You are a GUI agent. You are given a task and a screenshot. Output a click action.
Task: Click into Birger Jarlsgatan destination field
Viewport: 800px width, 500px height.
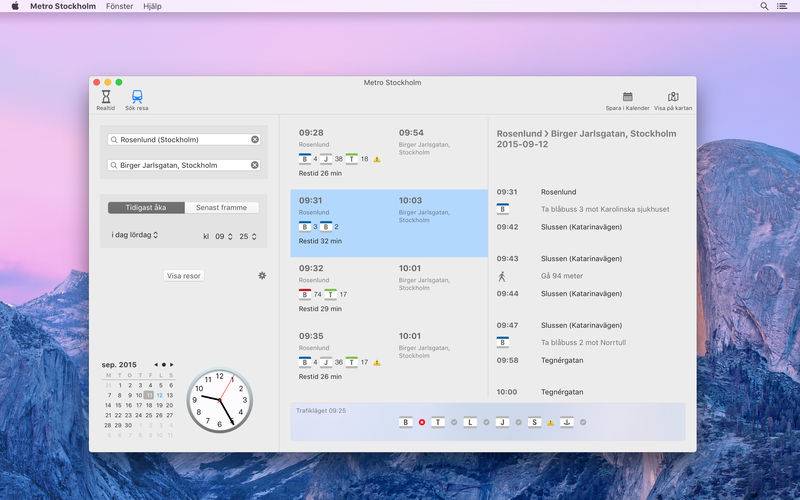click(184, 165)
